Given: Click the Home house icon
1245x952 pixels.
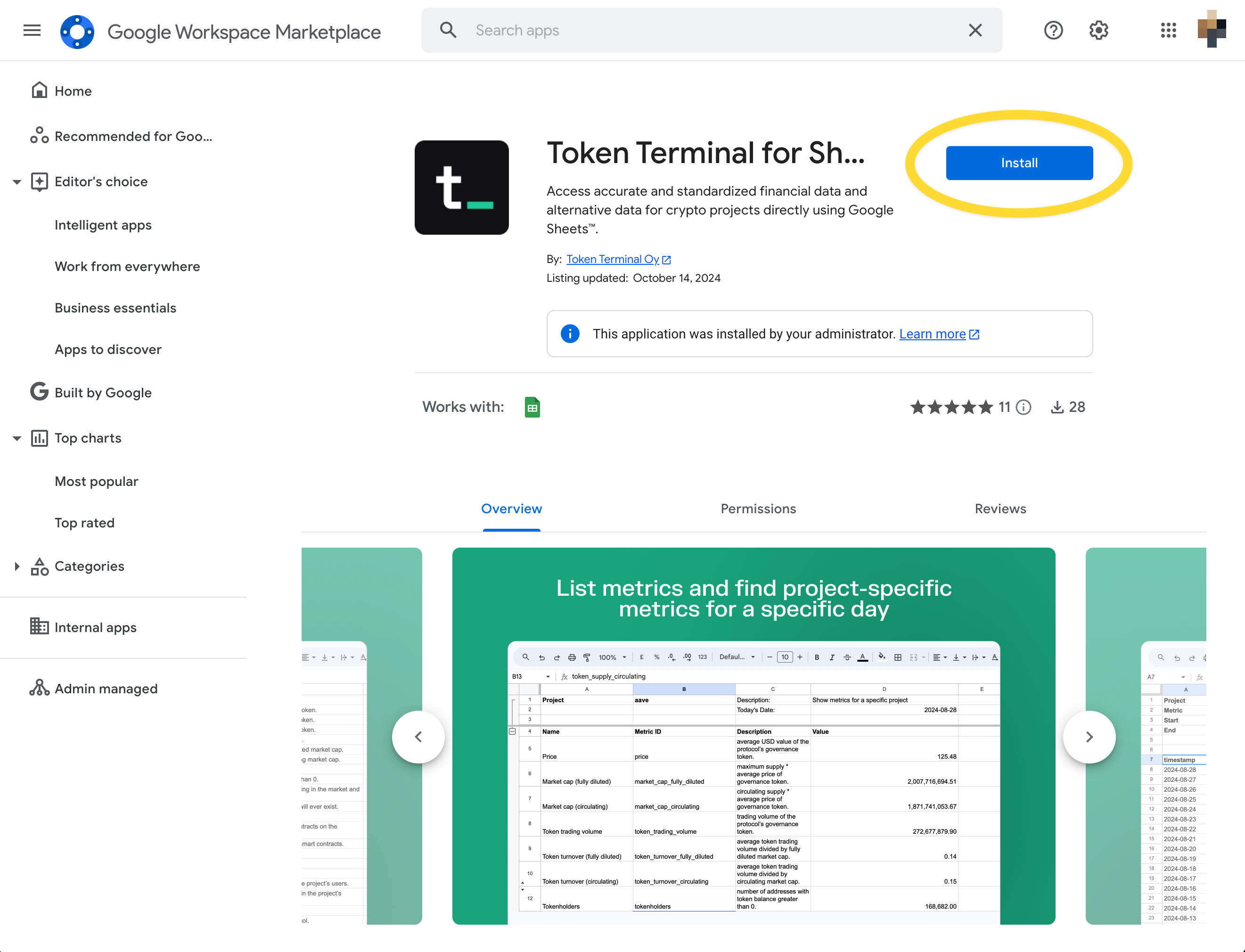Looking at the screenshot, I should [39, 90].
